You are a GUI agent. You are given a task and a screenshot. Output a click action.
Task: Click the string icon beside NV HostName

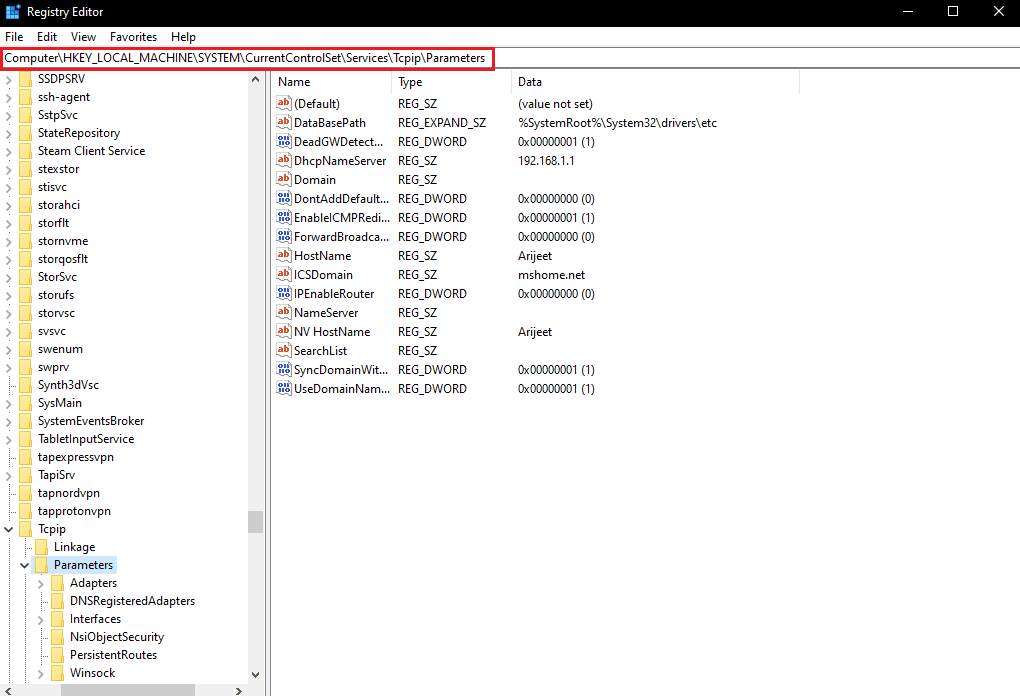pyautogui.click(x=284, y=330)
